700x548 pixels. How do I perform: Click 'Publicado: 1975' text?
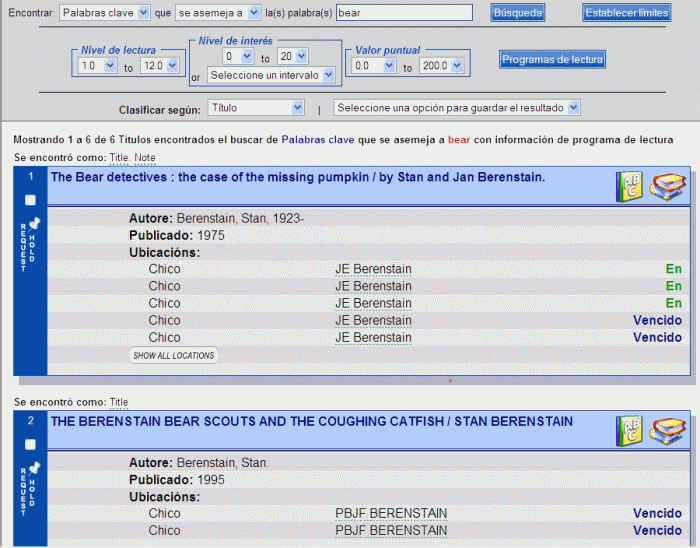coord(177,235)
